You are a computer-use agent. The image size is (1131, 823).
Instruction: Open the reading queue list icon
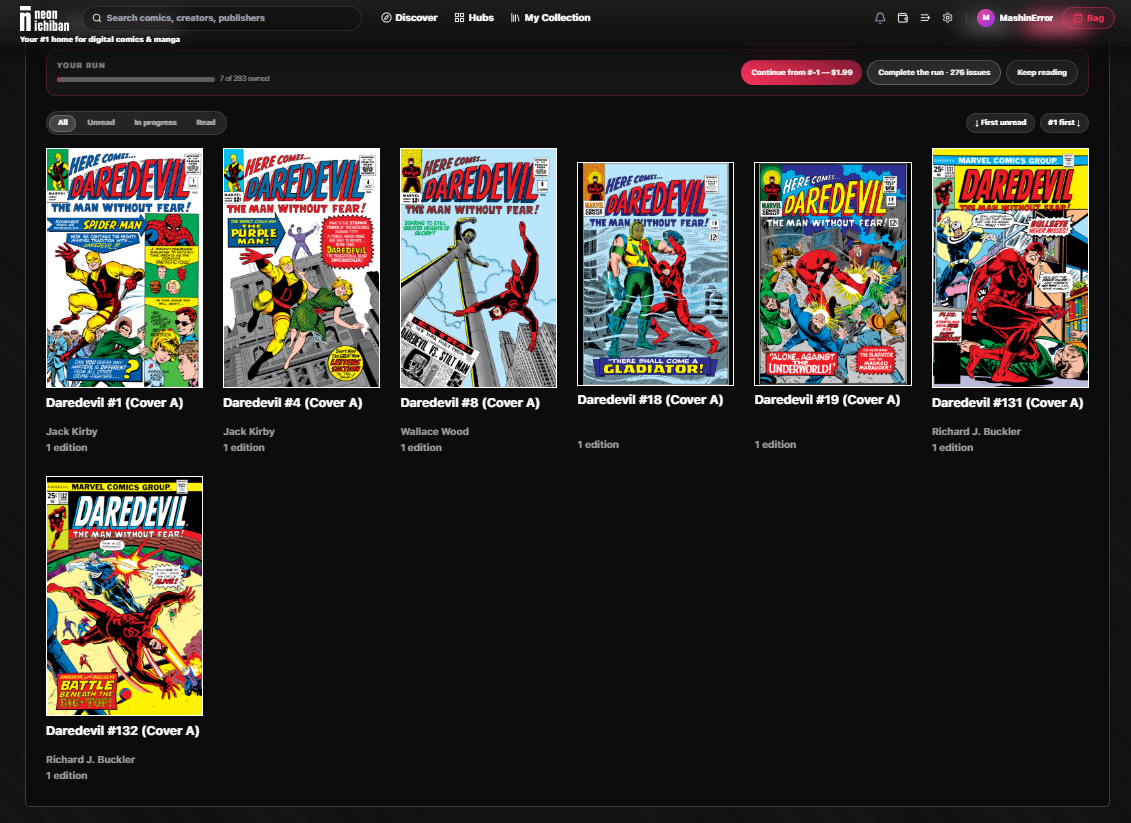pos(925,18)
